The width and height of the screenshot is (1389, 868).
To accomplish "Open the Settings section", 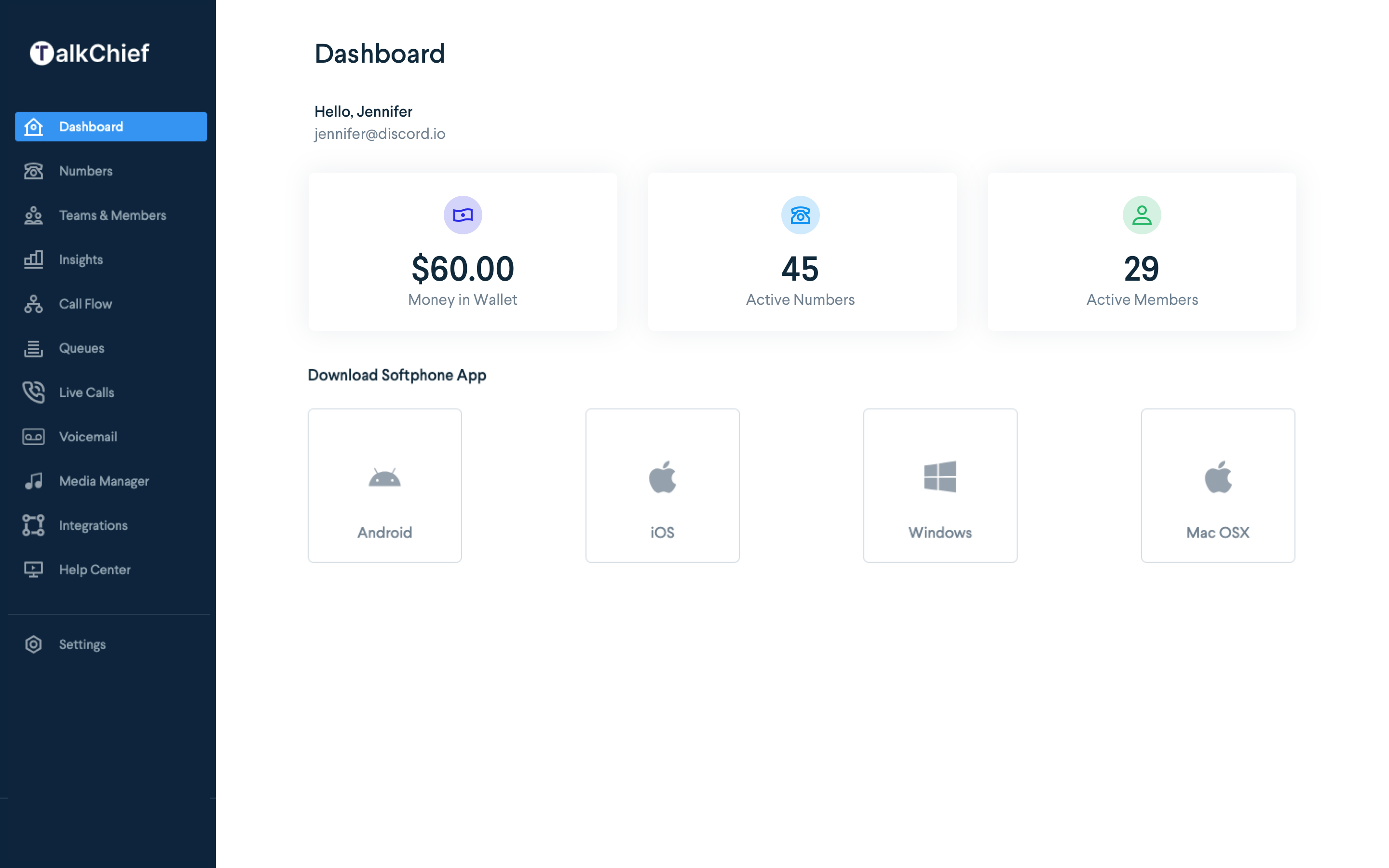I will (82, 644).
